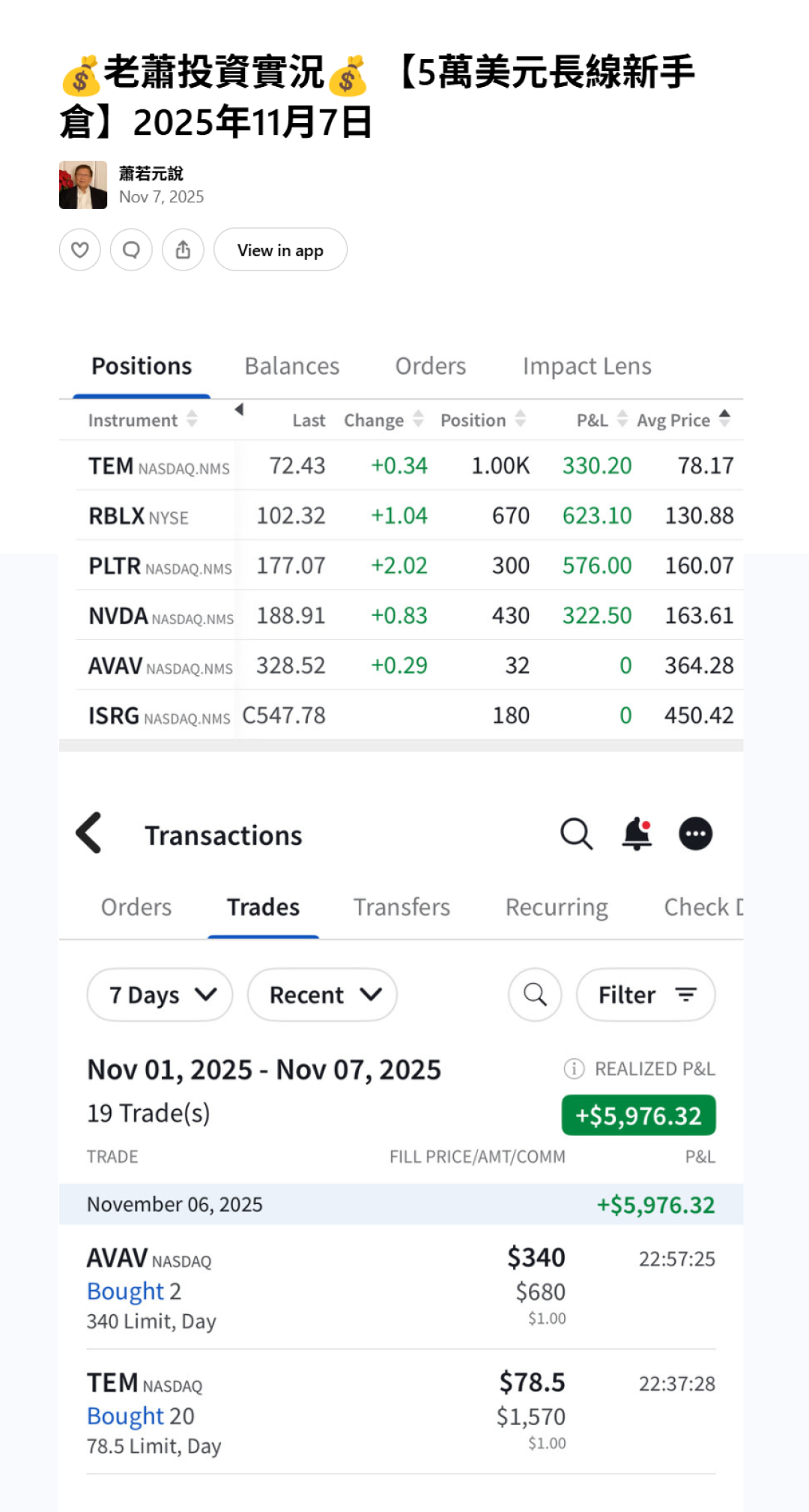Open comments via speech bubble icon
This screenshot has height=1512, width=809.
pos(131,250)
